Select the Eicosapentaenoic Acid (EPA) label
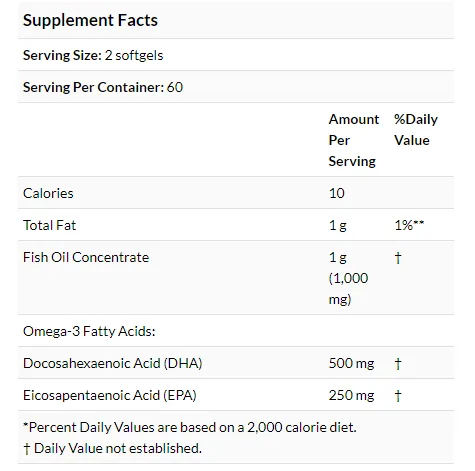Image resolution: width=475 pixels, height=471 pixels. coord(110,395)
